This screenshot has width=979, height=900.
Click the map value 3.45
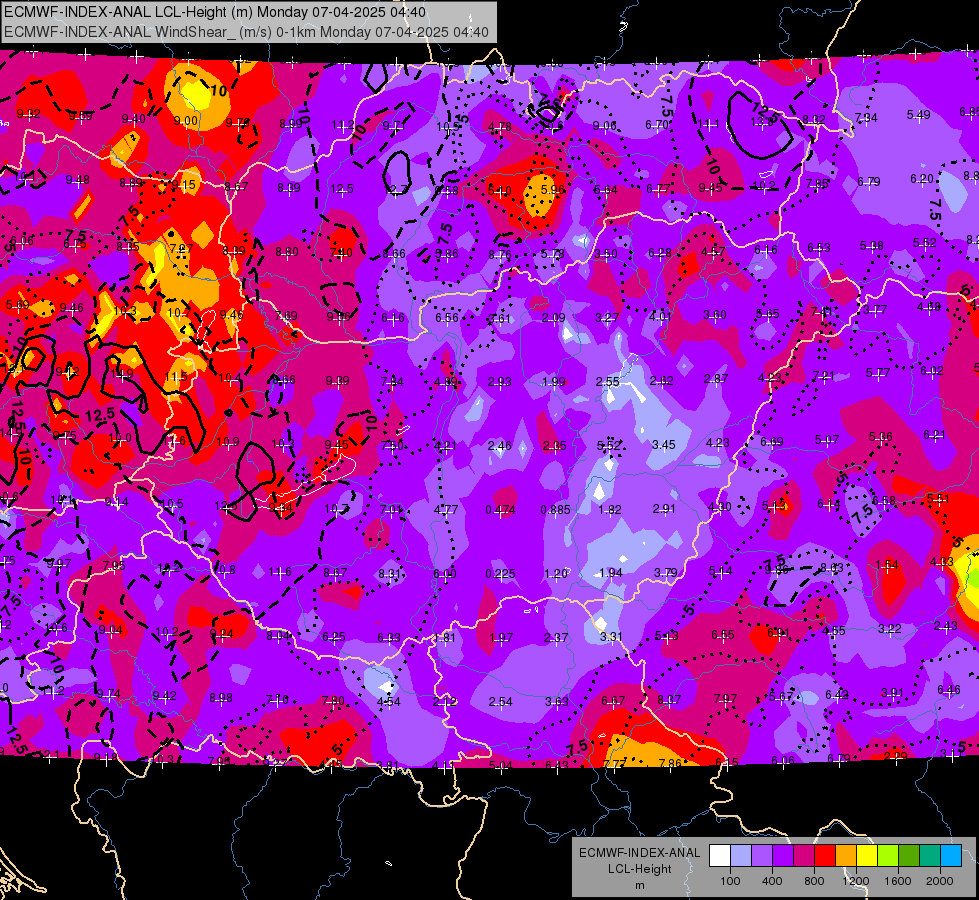[x=663, y=445]
